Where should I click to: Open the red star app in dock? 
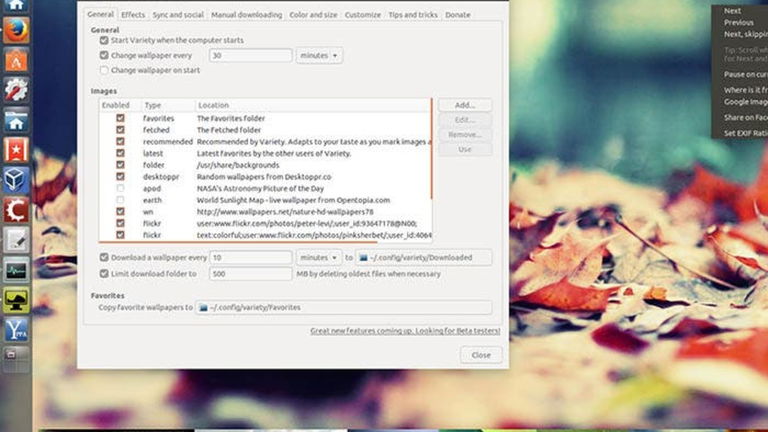click(x=16, y=151)
